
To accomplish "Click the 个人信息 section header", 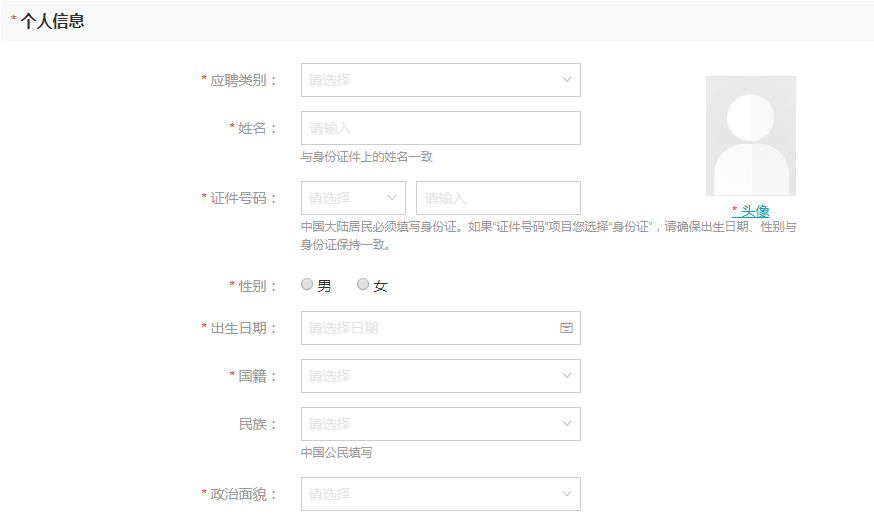I will (x=52, y=21).
